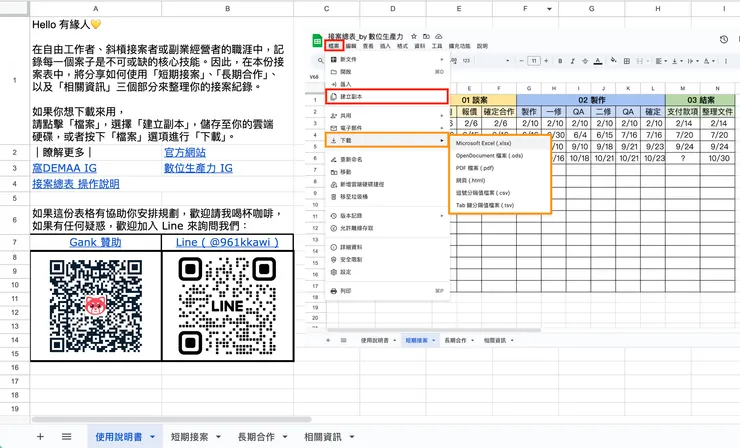This screenshot has width=740, height=448.
Task: Click the cloud saved status icon in the tutorial image
Action: click(x=438, y=36)
